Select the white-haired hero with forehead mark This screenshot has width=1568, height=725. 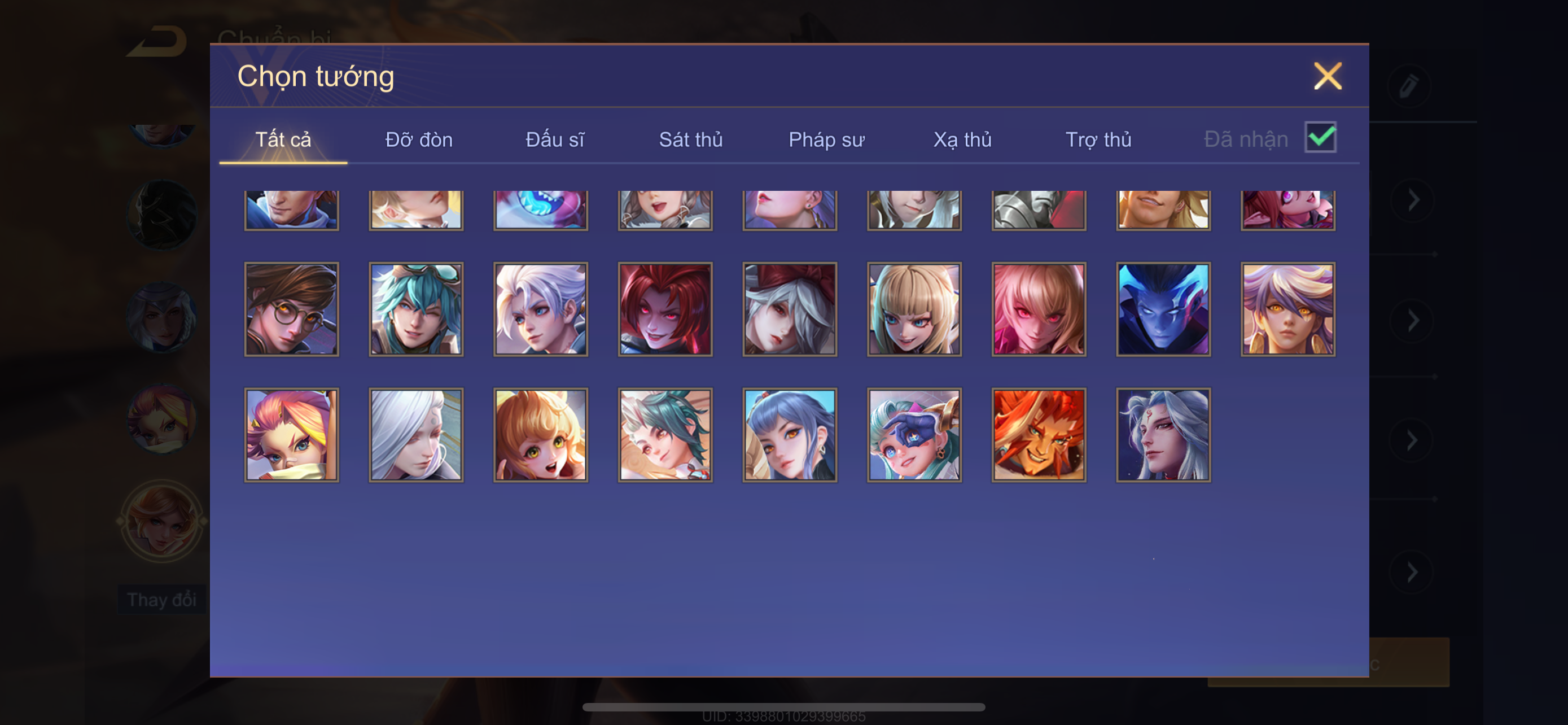(1163, 435)
